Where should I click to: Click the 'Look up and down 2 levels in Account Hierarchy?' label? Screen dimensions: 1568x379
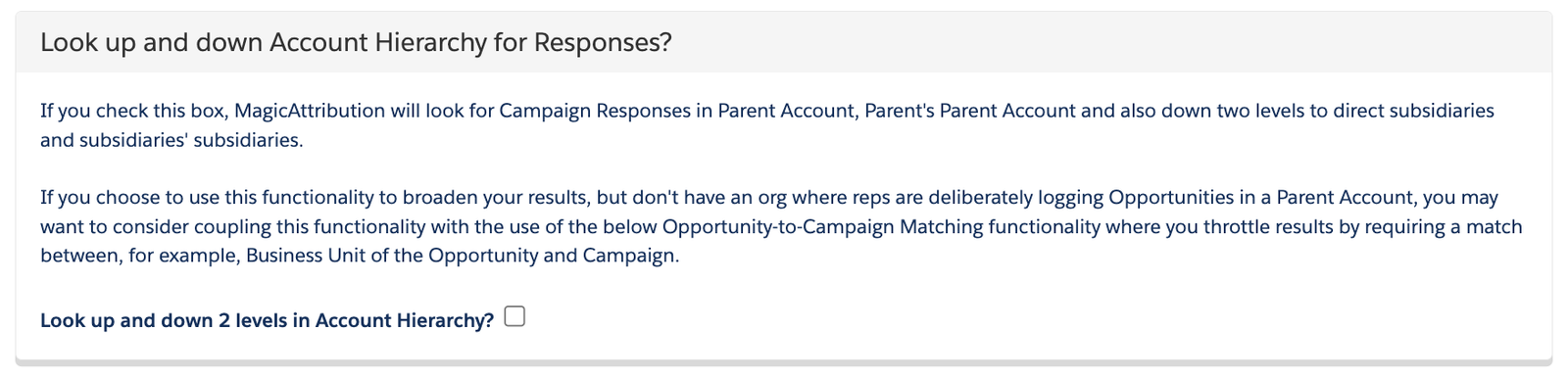tap(267, 320)
